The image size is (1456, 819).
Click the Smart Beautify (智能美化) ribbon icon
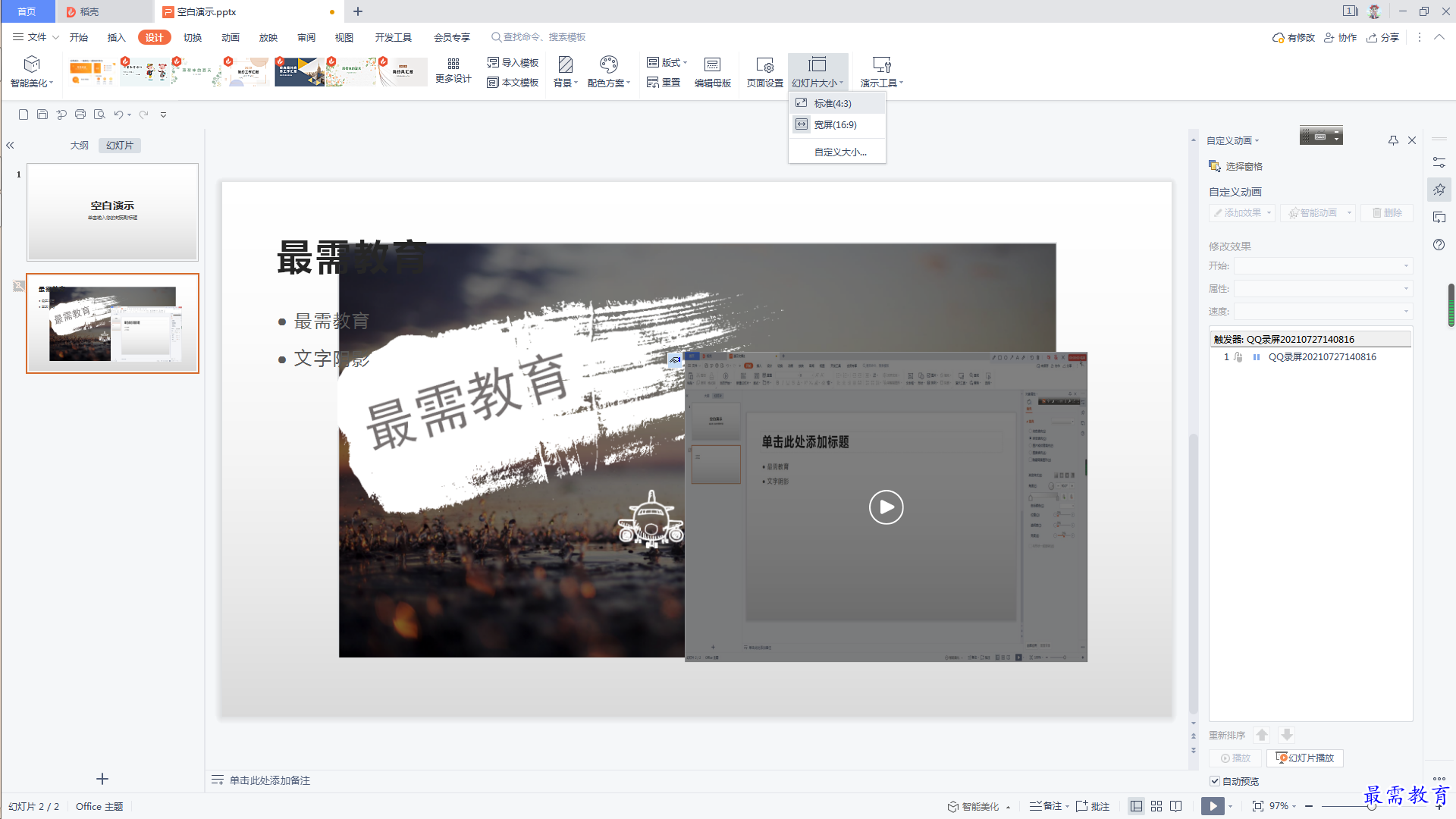[32, 72]
